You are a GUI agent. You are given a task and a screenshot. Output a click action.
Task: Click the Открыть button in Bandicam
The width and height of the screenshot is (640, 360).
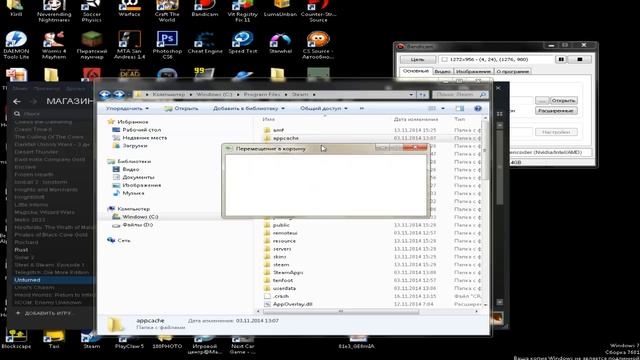tap(564, 100)
